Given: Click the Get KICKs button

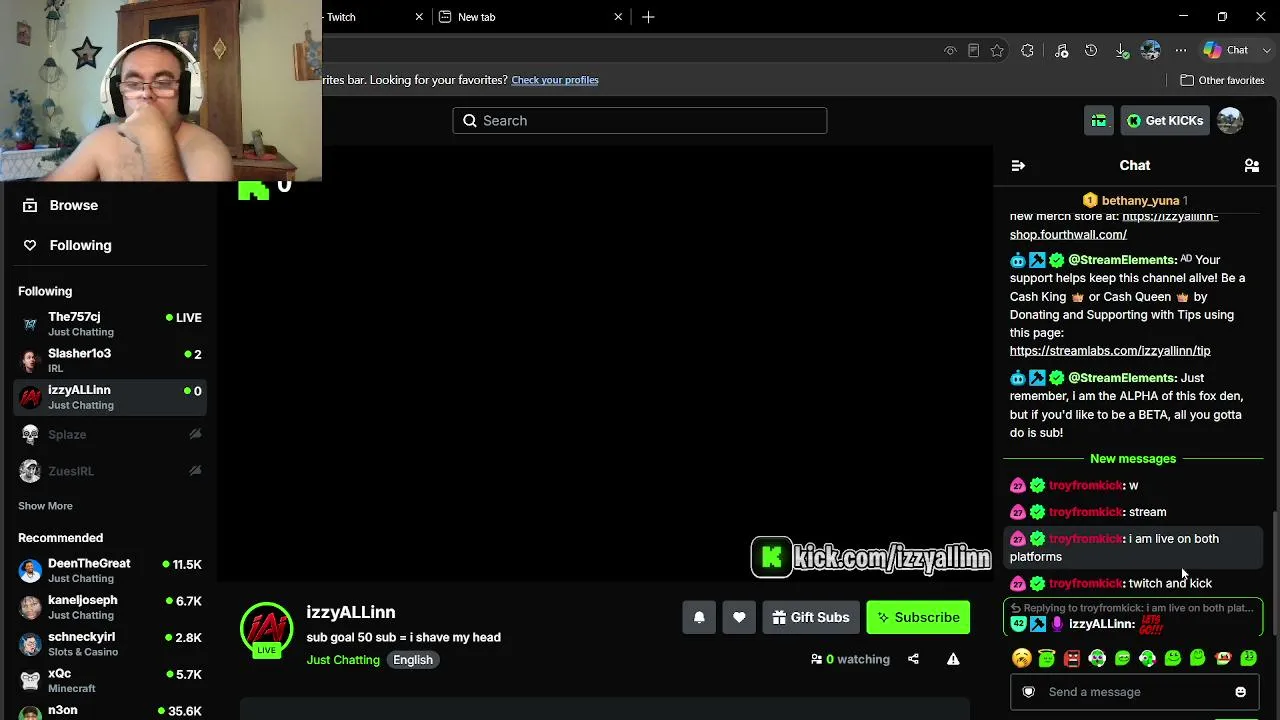Looking at the screenshot, I should (x=1165, y=121).
